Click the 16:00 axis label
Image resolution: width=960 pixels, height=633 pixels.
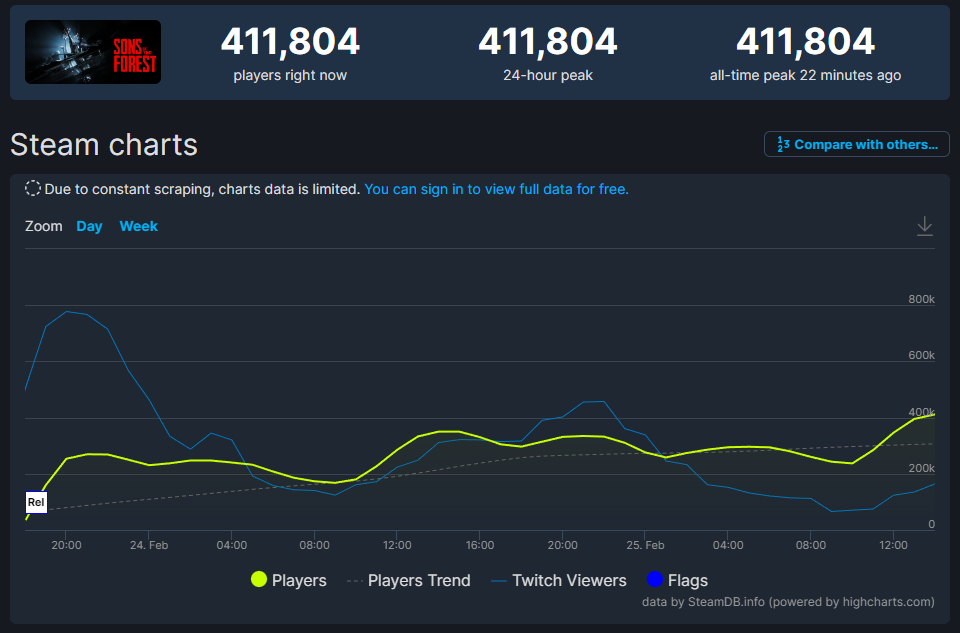[x=479, y=545]
